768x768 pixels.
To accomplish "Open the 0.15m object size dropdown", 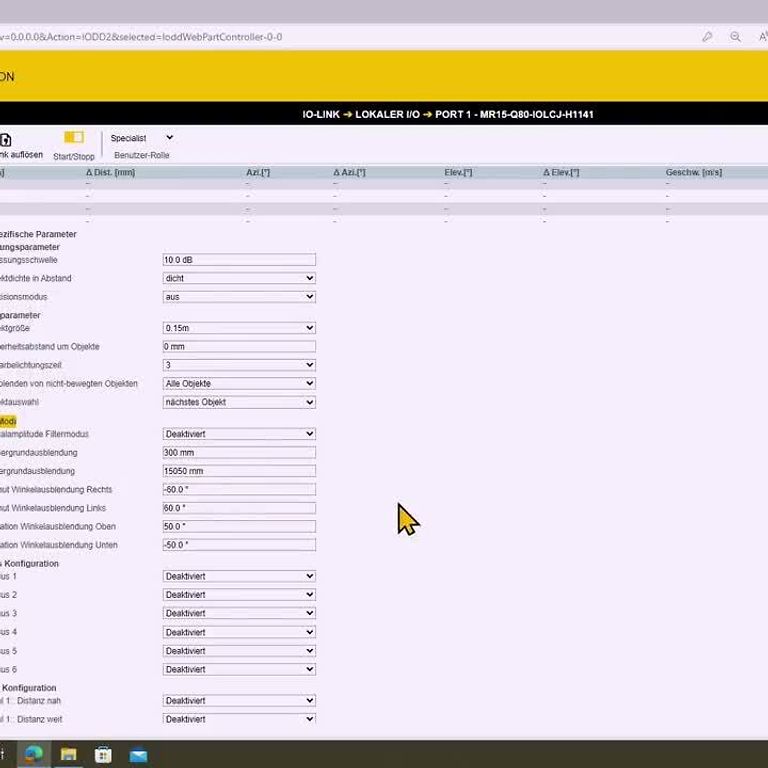I will point(239,328).
